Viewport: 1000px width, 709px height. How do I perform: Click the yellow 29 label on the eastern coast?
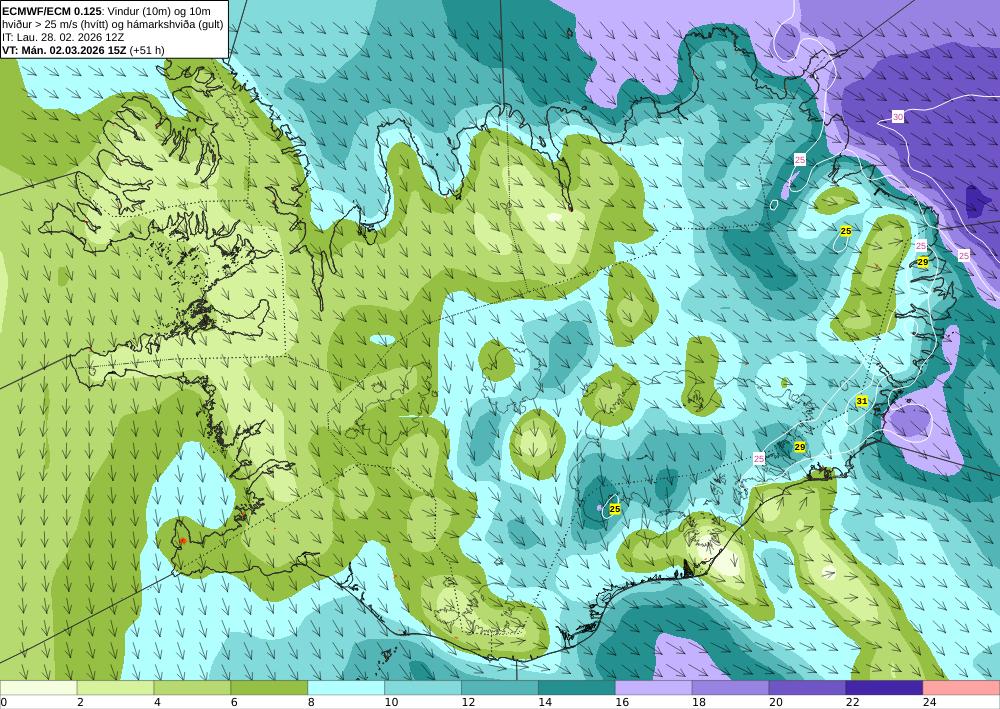coord(923,262)
